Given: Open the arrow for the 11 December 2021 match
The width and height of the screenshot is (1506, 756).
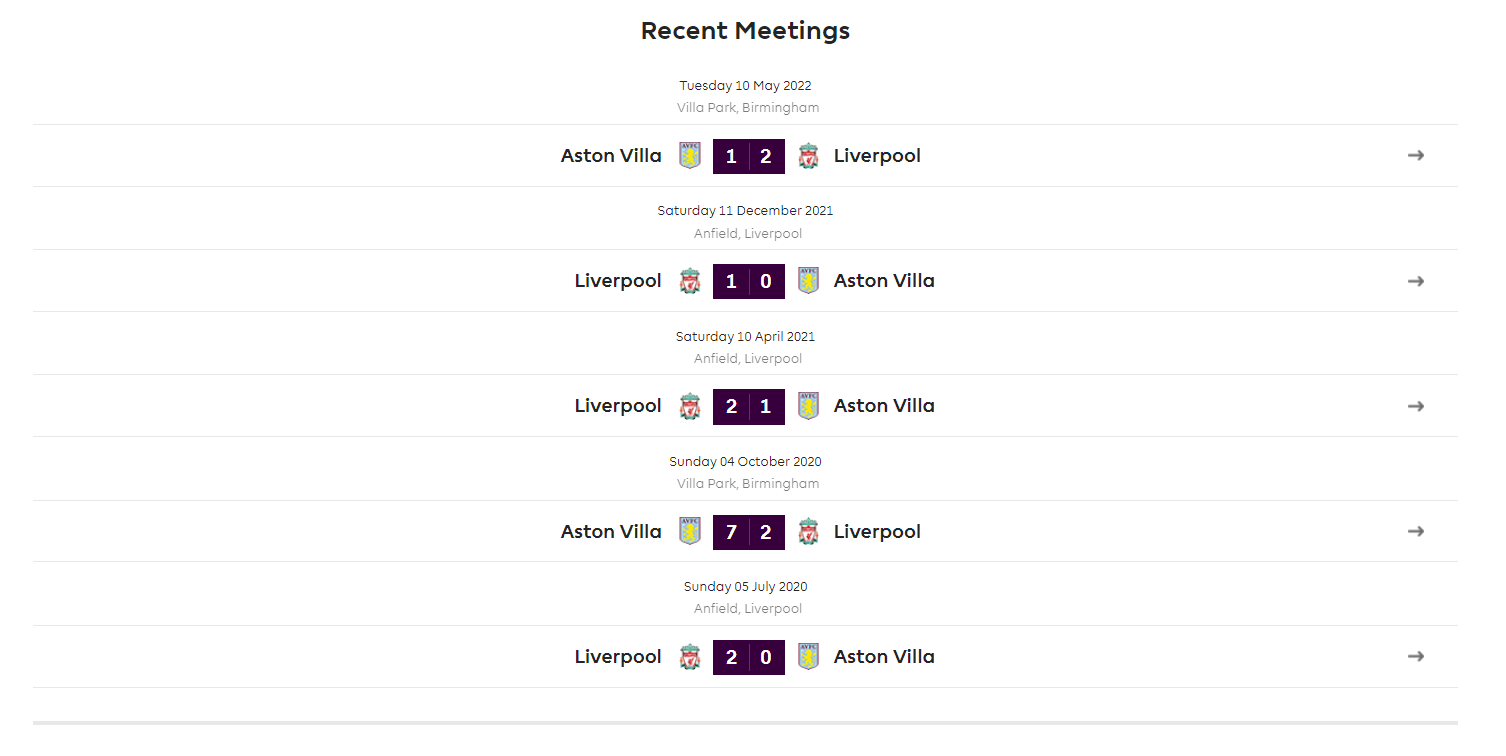Looking at the screenshot, I should pos(1416,281).
